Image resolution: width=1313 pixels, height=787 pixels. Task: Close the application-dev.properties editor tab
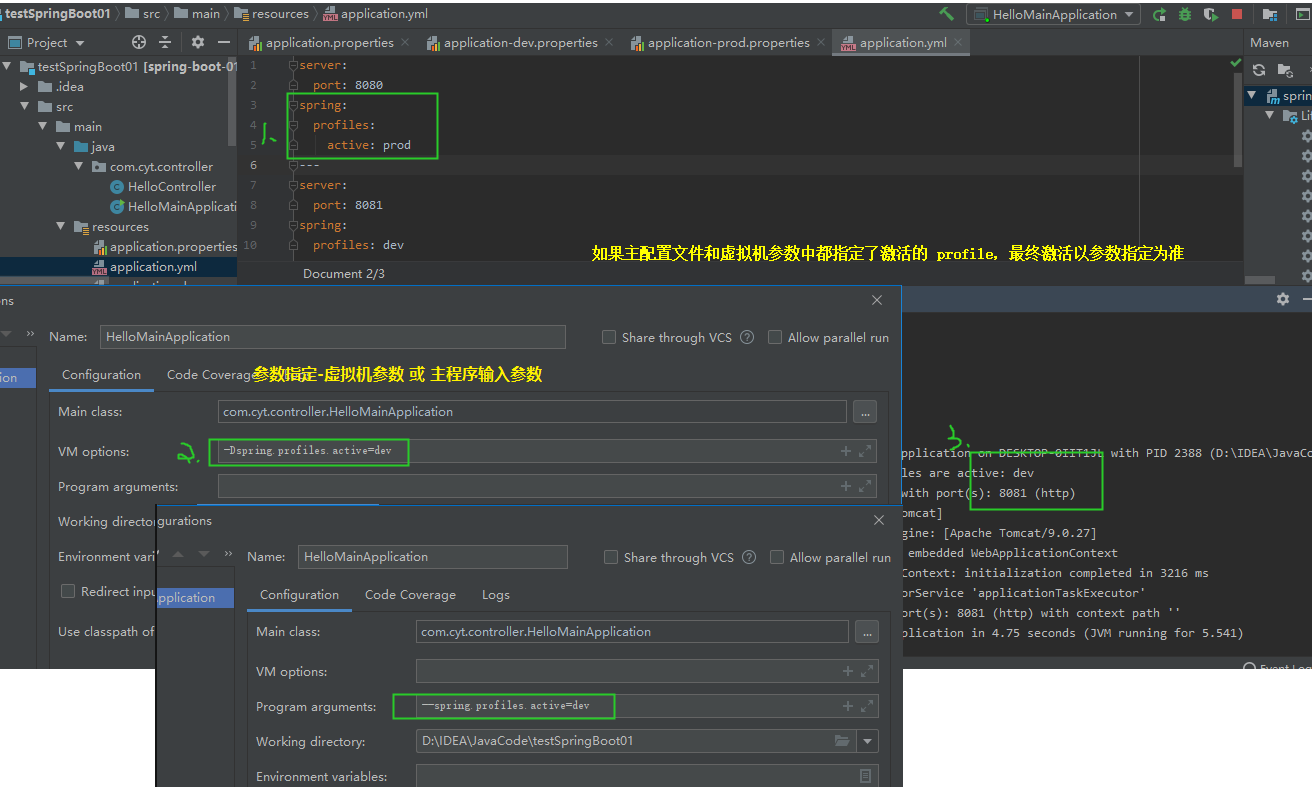coord(609,42)
